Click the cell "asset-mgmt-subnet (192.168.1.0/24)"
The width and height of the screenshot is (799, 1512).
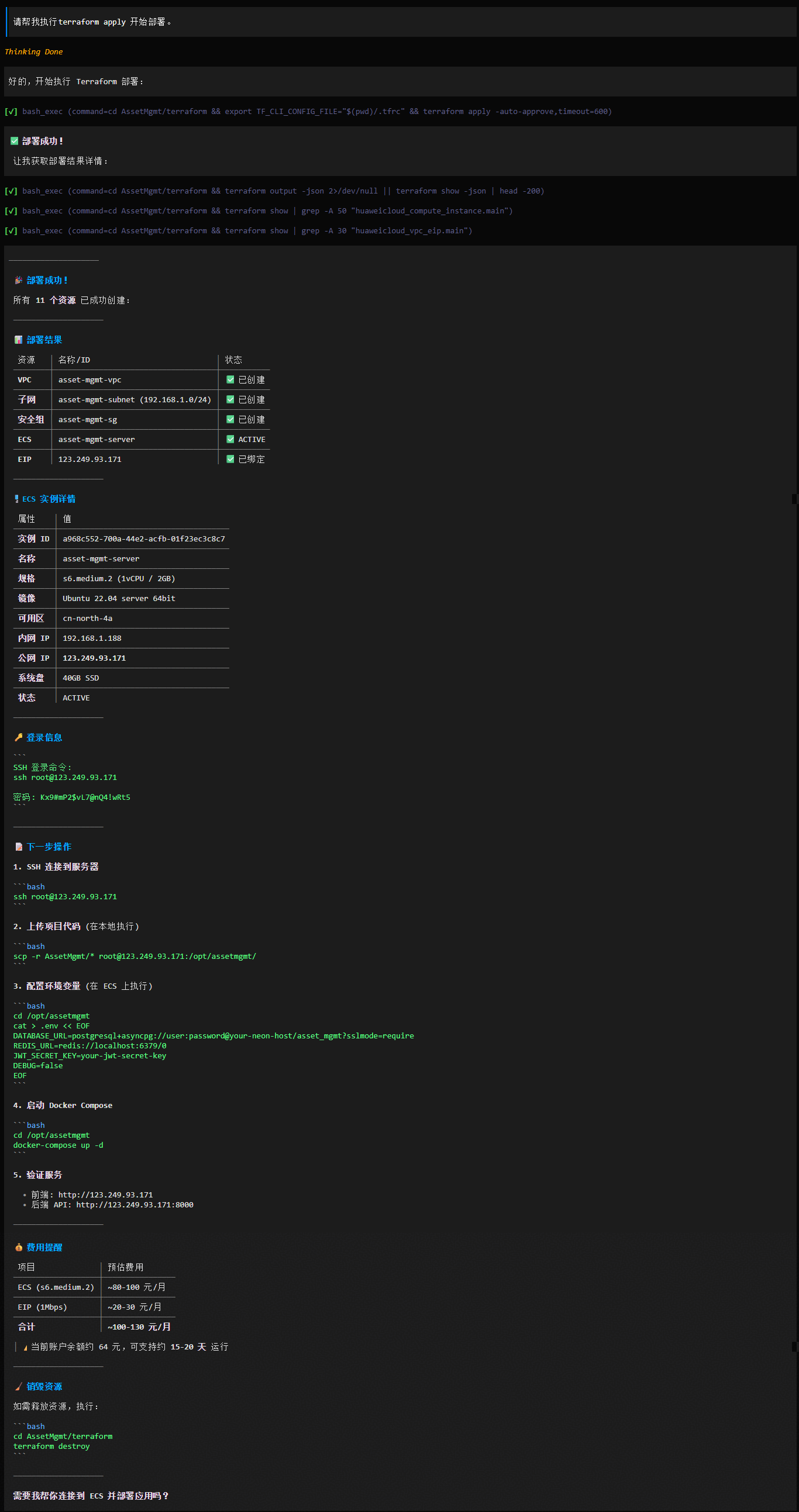pos(135,400)
